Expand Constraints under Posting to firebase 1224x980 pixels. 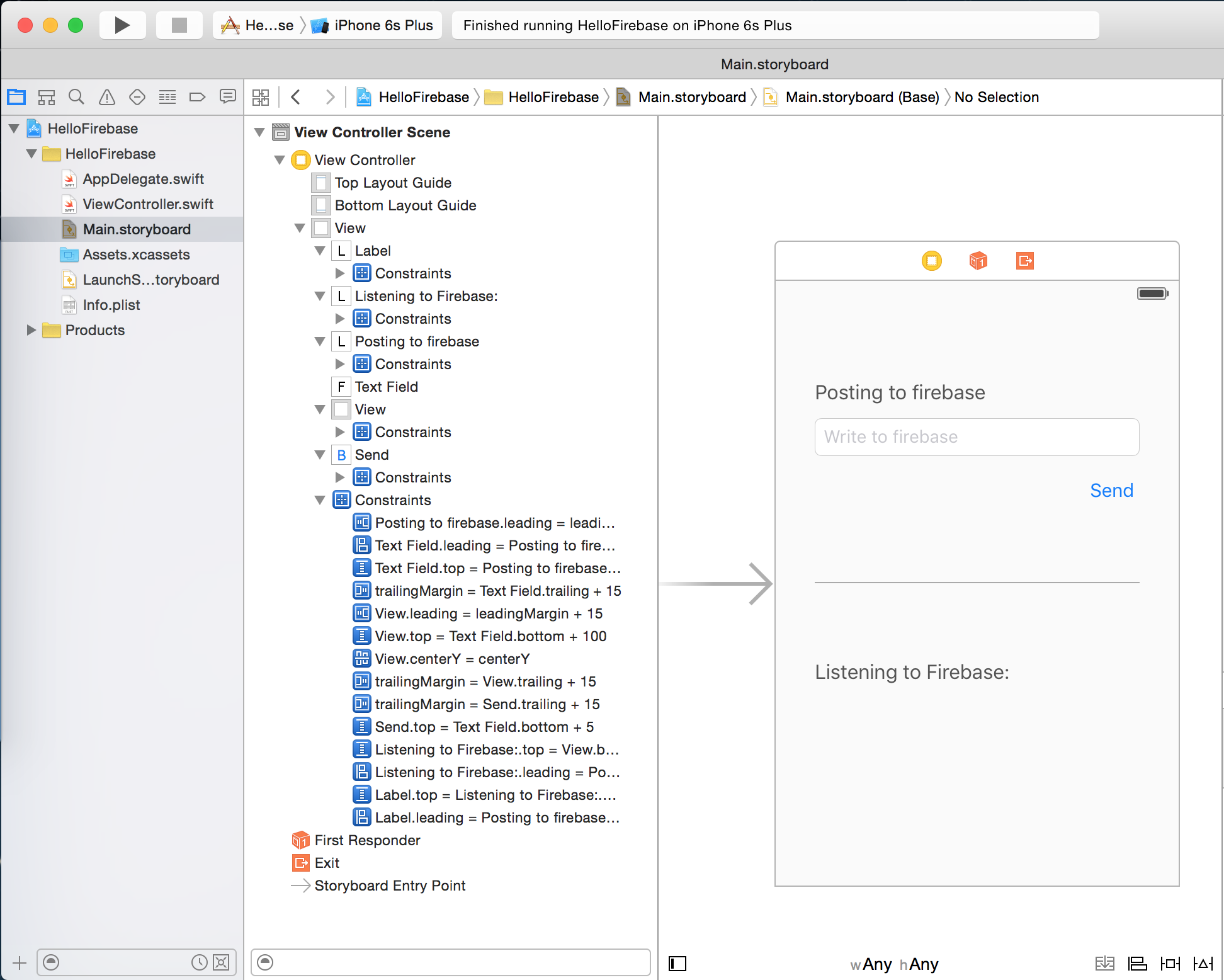pos(340,364)
